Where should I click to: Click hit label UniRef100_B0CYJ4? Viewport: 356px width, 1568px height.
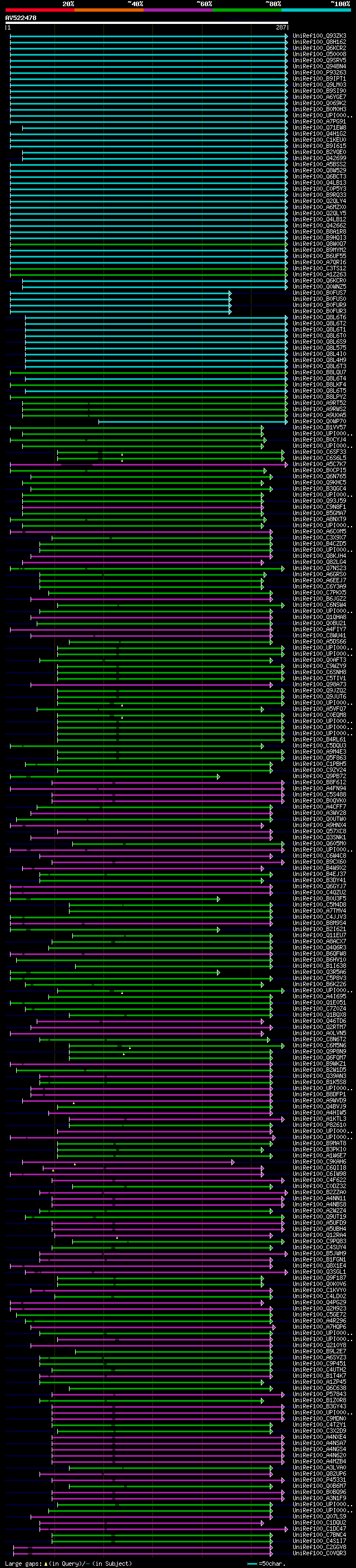point(319,439)
